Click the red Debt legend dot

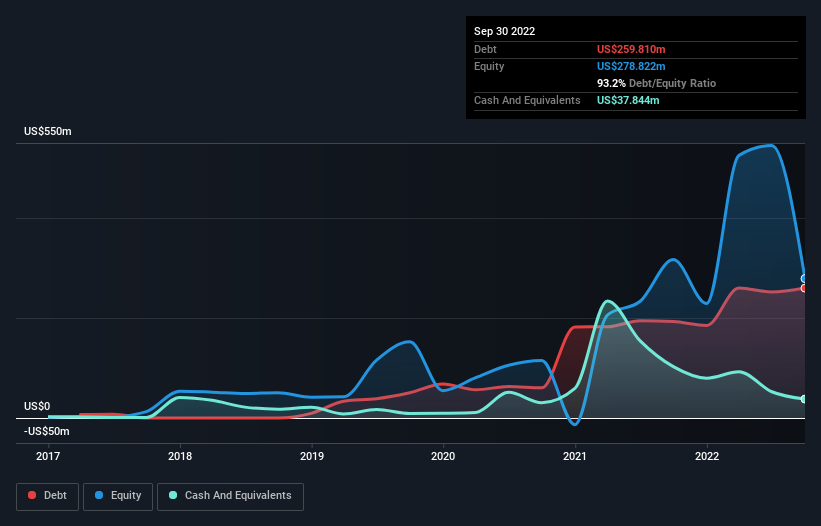32,495
